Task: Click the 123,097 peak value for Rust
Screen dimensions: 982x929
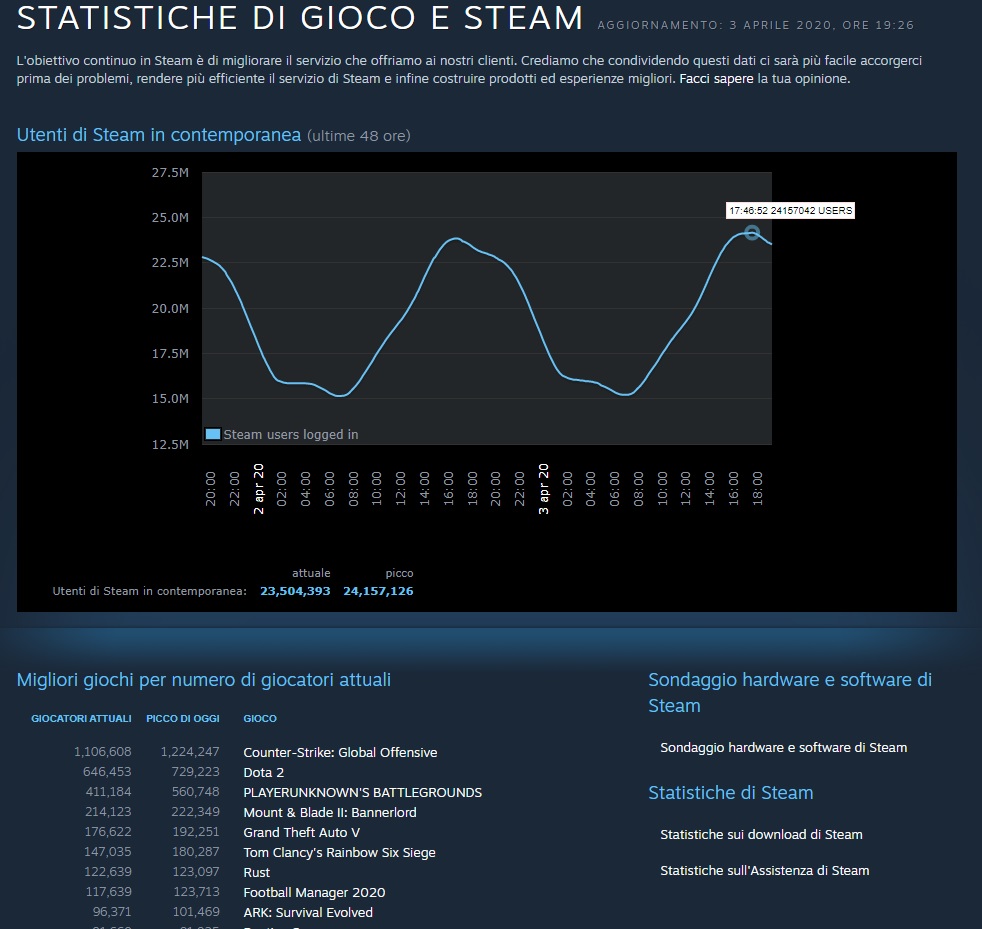Action: coord(196,872)
